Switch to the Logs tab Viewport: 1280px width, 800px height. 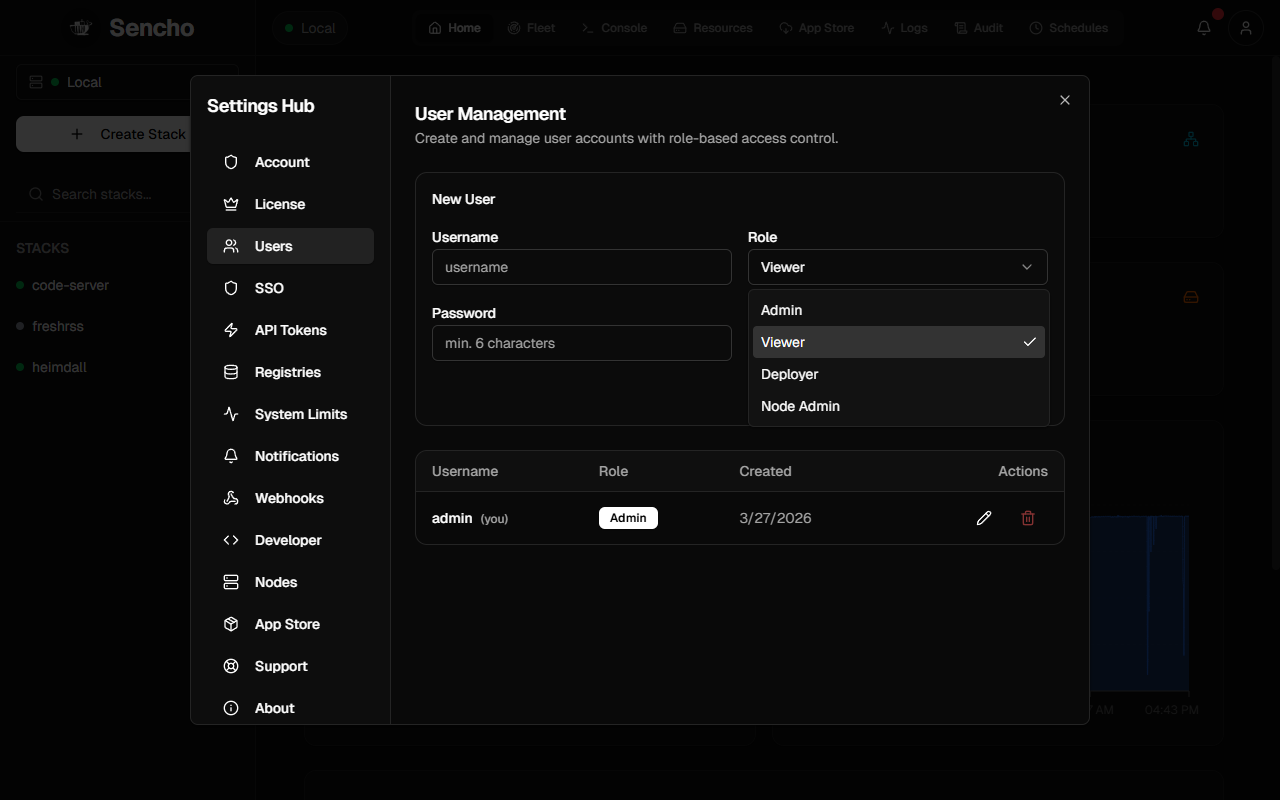[x=905, y=28]
